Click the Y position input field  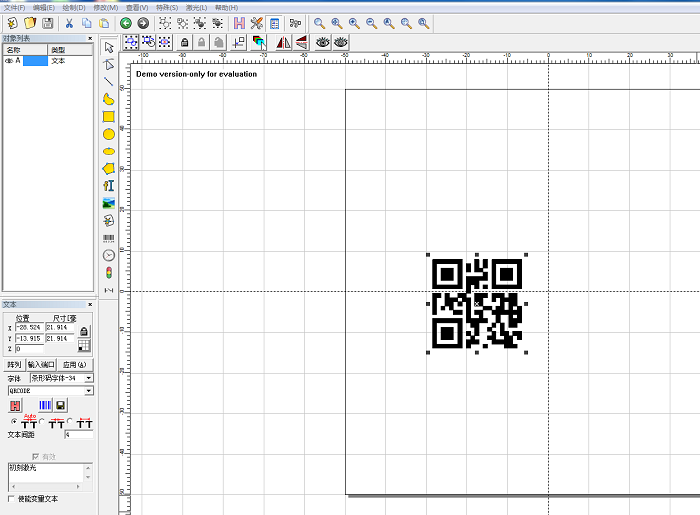29,338
